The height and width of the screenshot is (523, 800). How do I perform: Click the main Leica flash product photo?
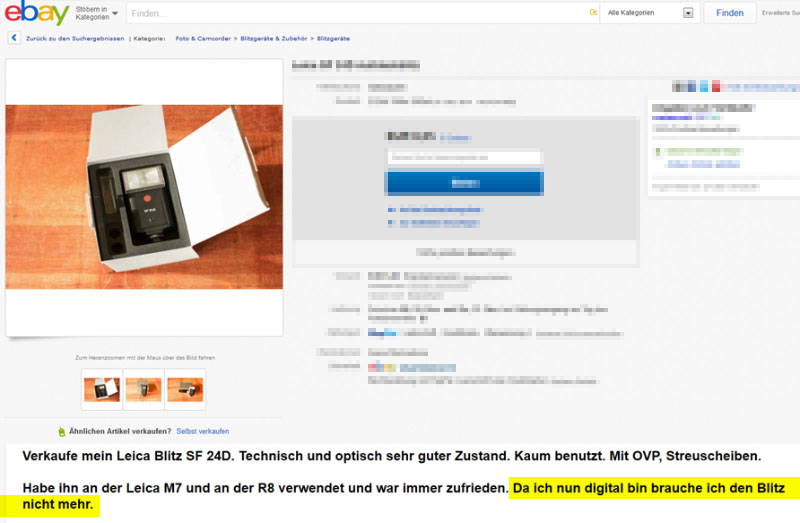pos(144,197)
